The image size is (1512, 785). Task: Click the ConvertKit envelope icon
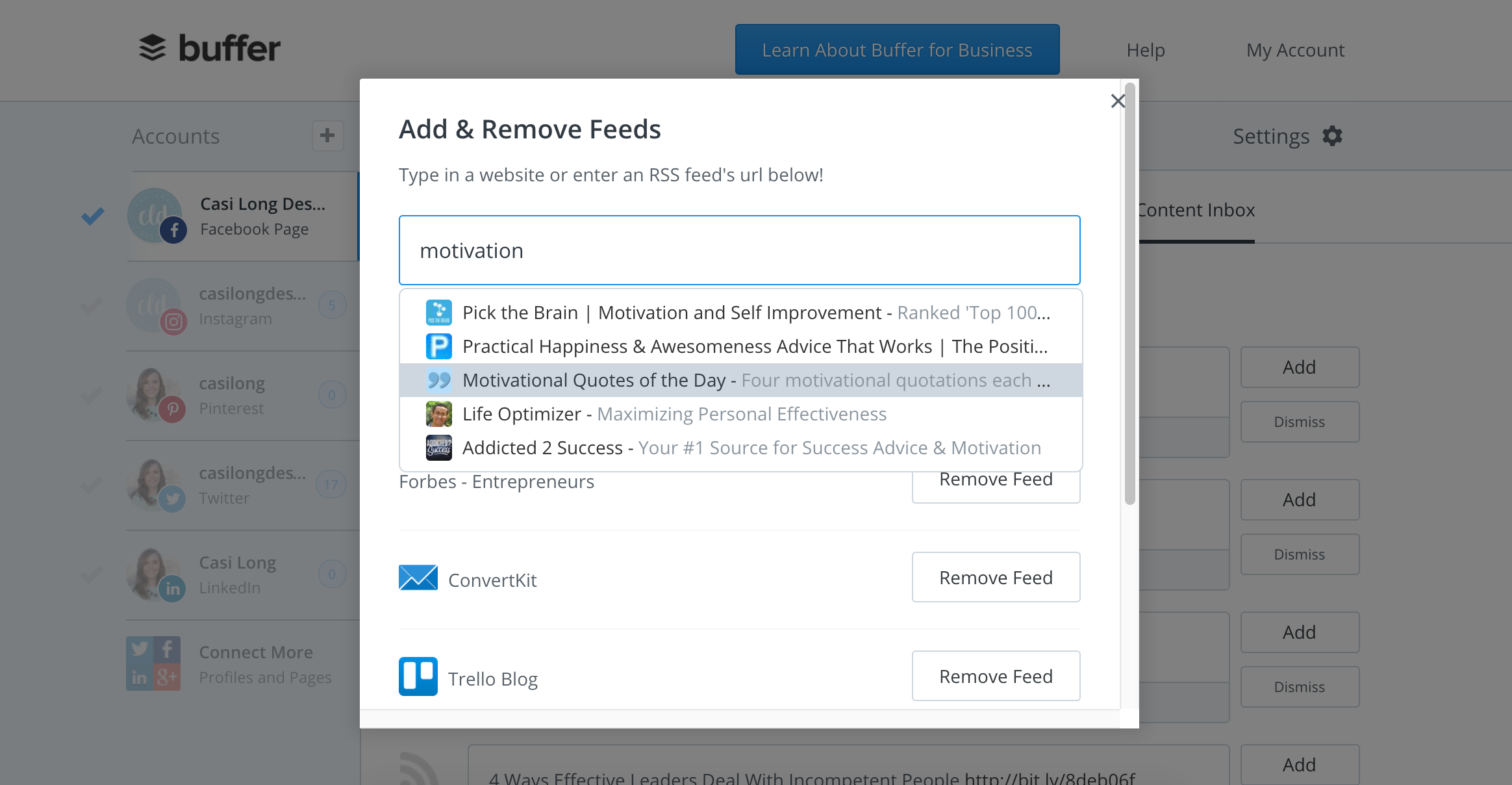418,578
